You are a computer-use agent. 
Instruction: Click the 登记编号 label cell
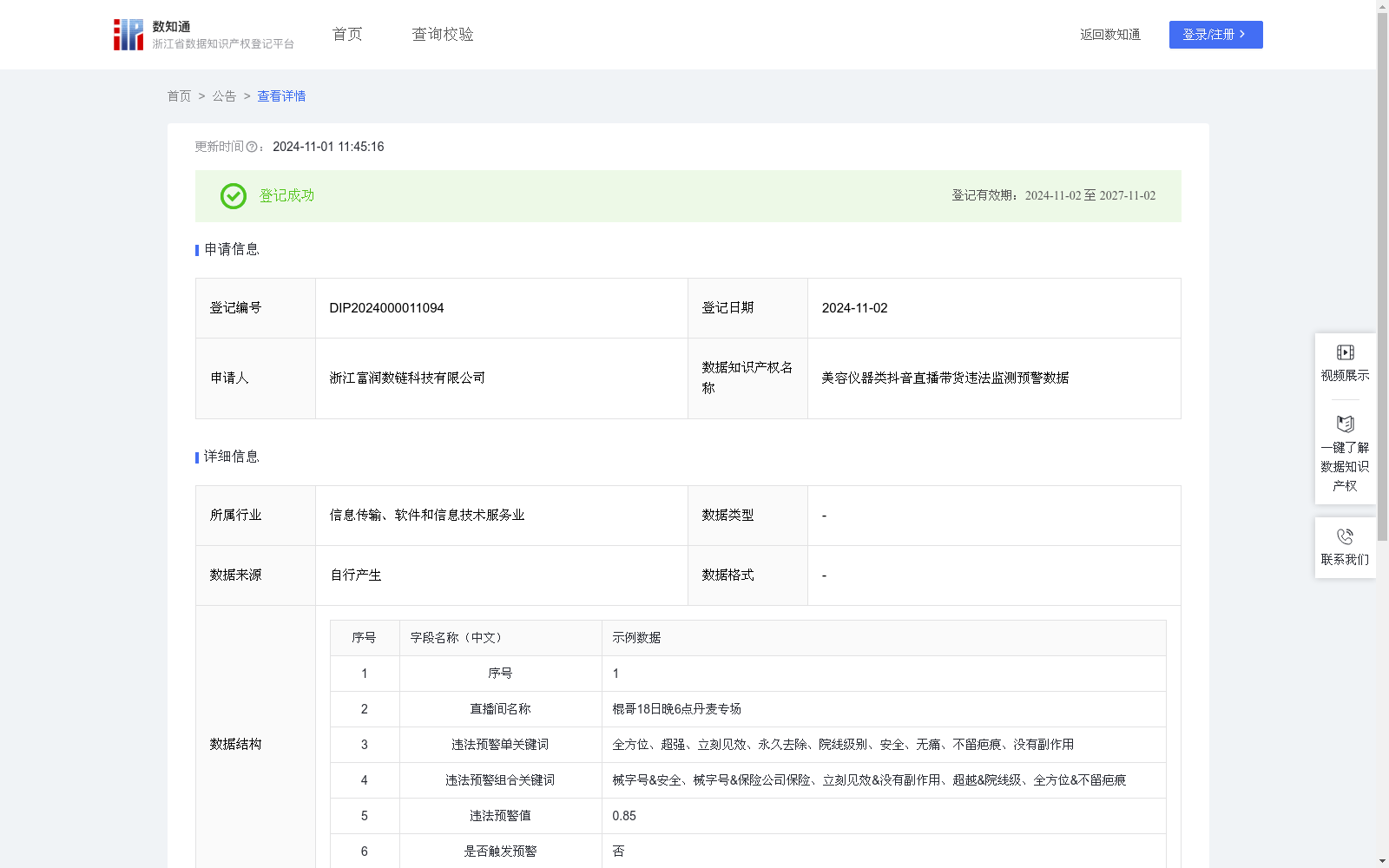[x=255, y=308]
